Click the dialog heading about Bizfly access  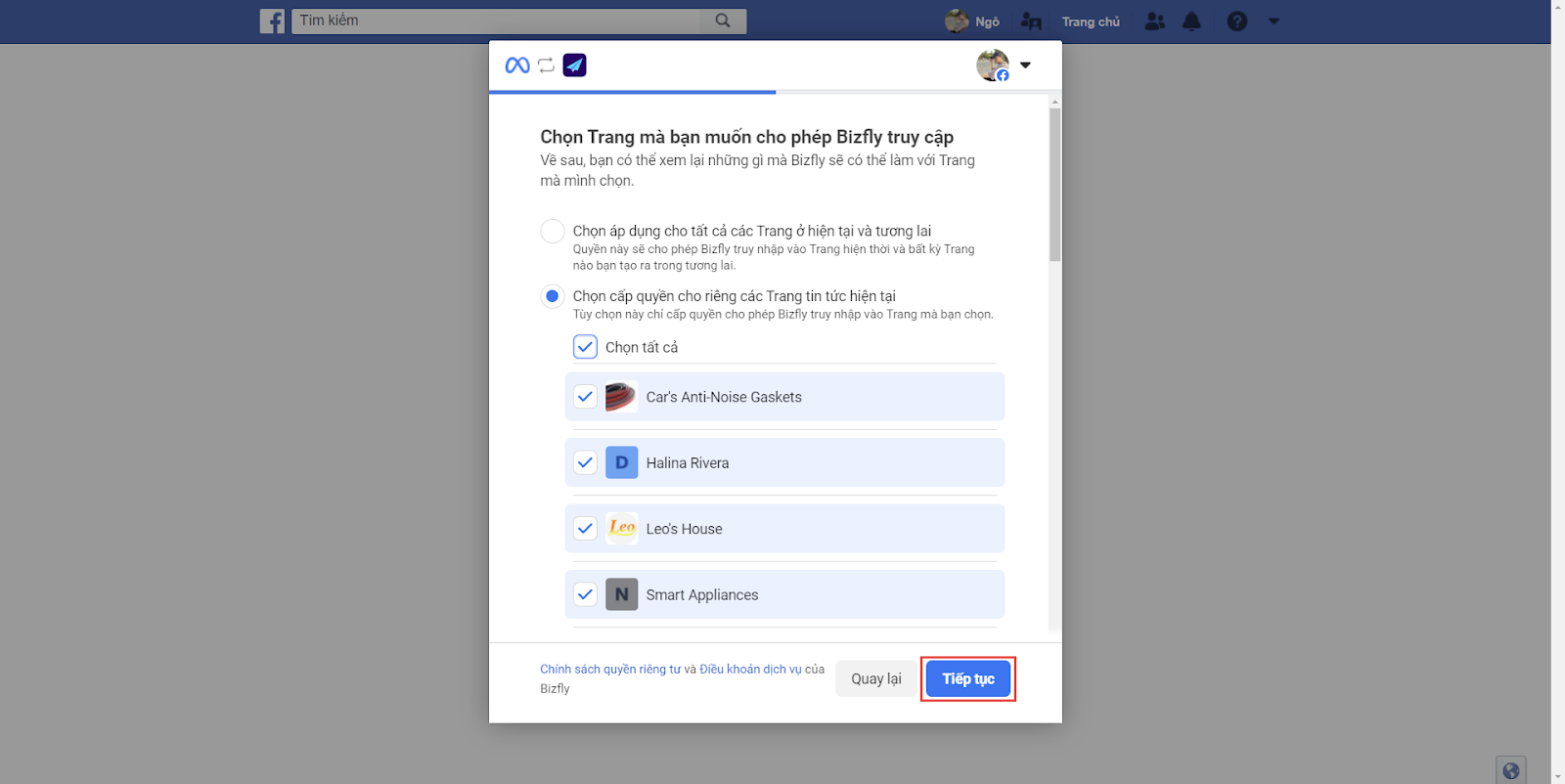click(x=747, y=137)
